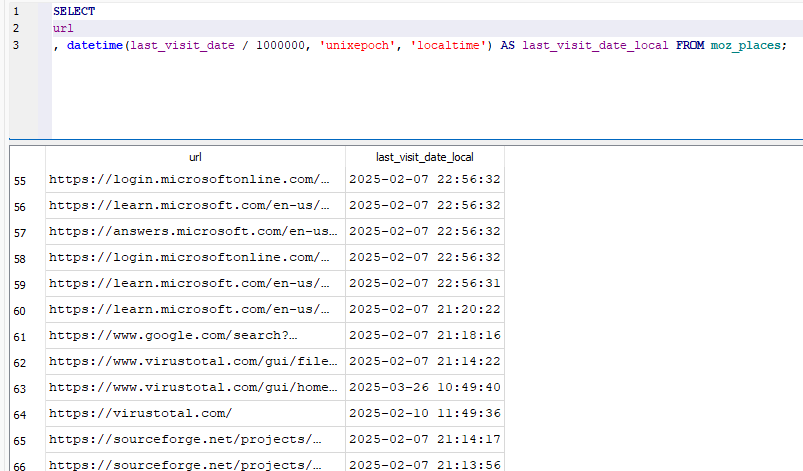Select timestamp cell 2025-02-07 21:20:22
Screen dimensions: 803x471
point(424,310)
